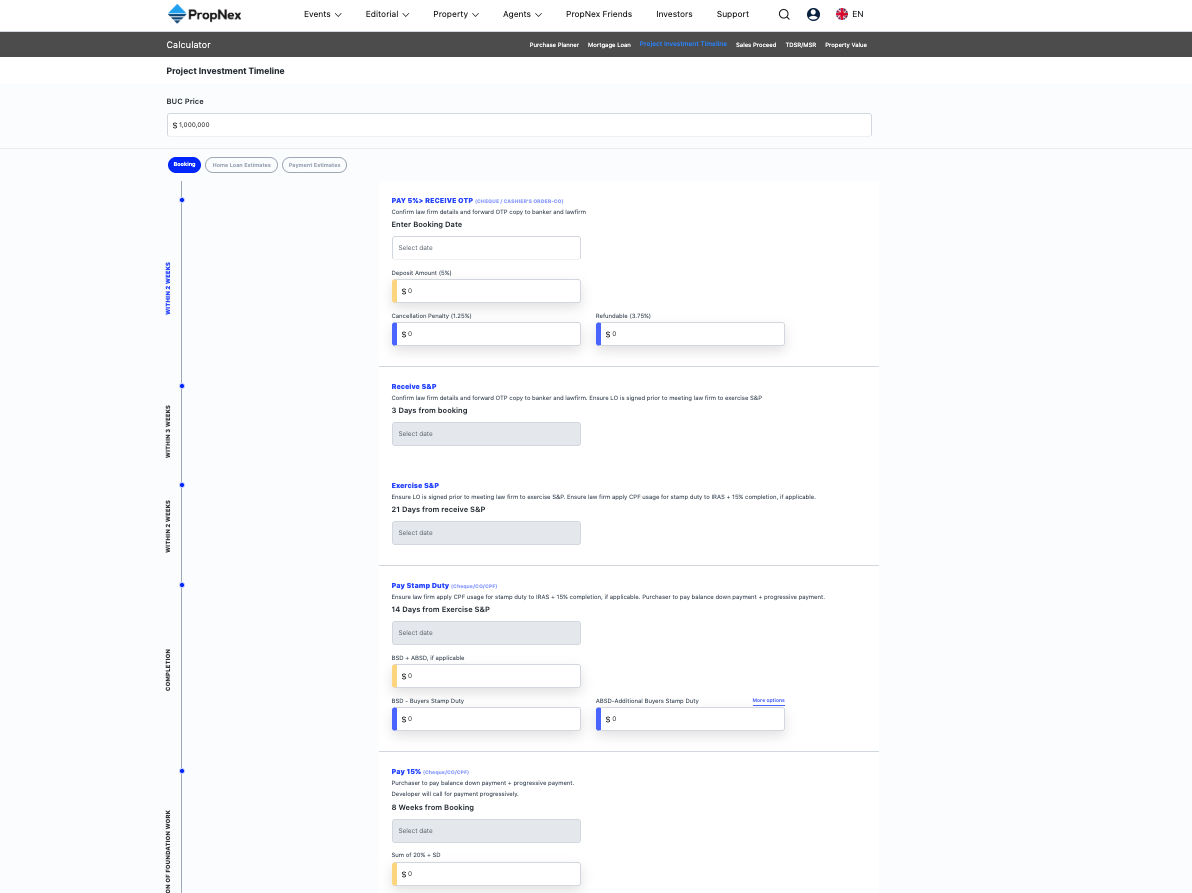1192x893 pixels.
Task: Go to PropNex Friends page
Action: (x=598, y=14)
